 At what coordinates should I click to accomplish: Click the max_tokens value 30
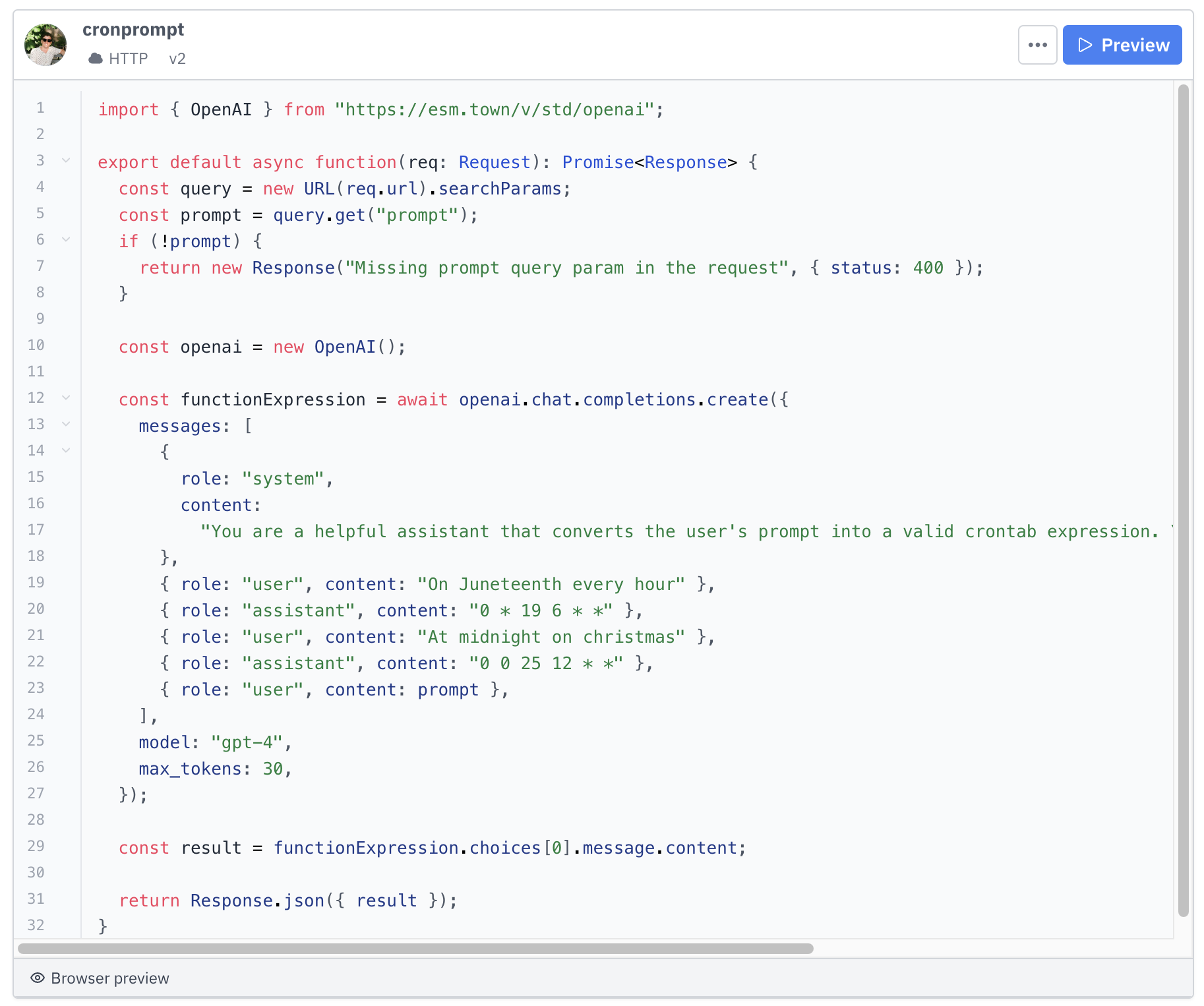coord(274,768)
